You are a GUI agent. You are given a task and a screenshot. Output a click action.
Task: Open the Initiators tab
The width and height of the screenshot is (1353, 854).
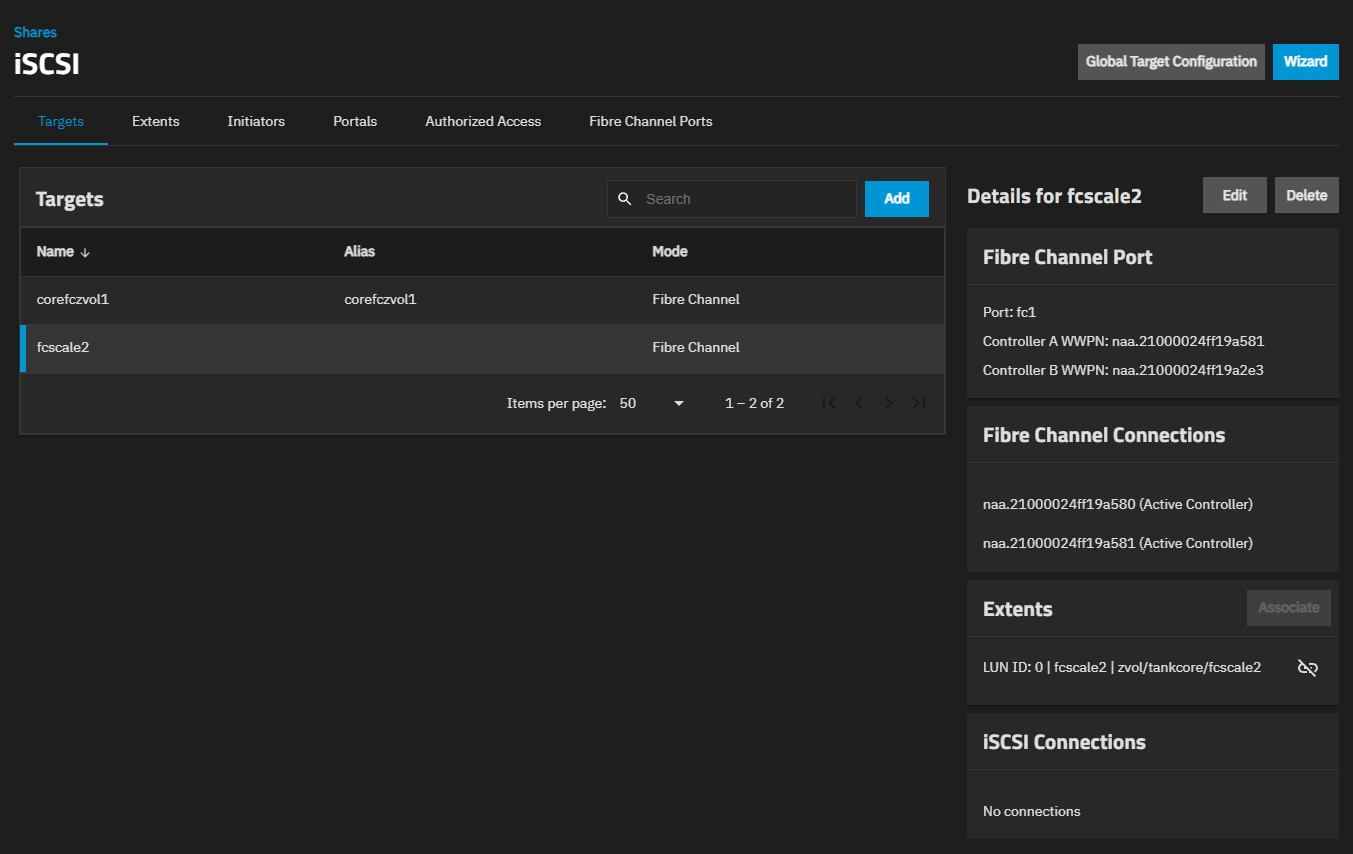pos(256,121)
